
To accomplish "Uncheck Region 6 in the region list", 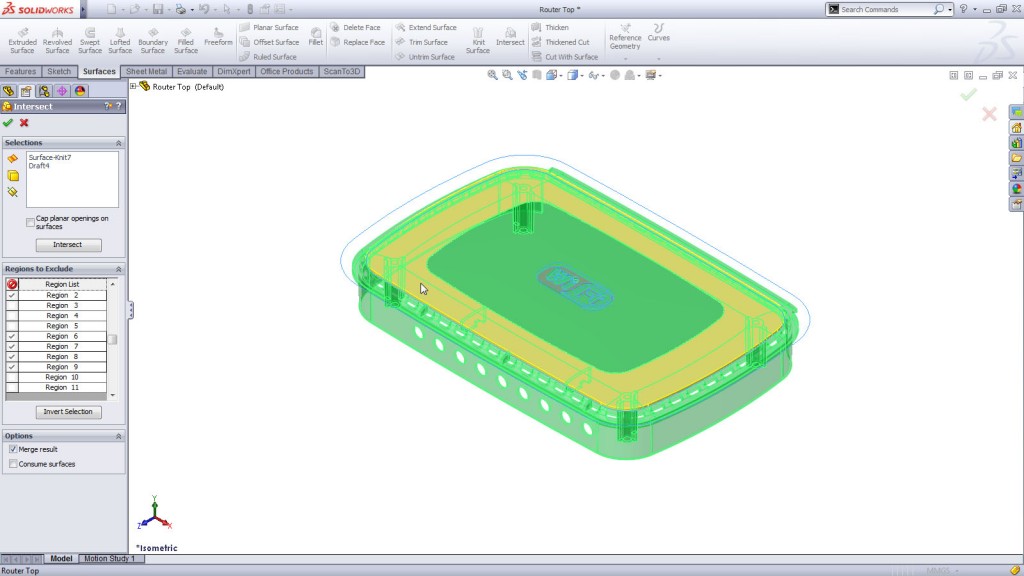I will [12, 336].
